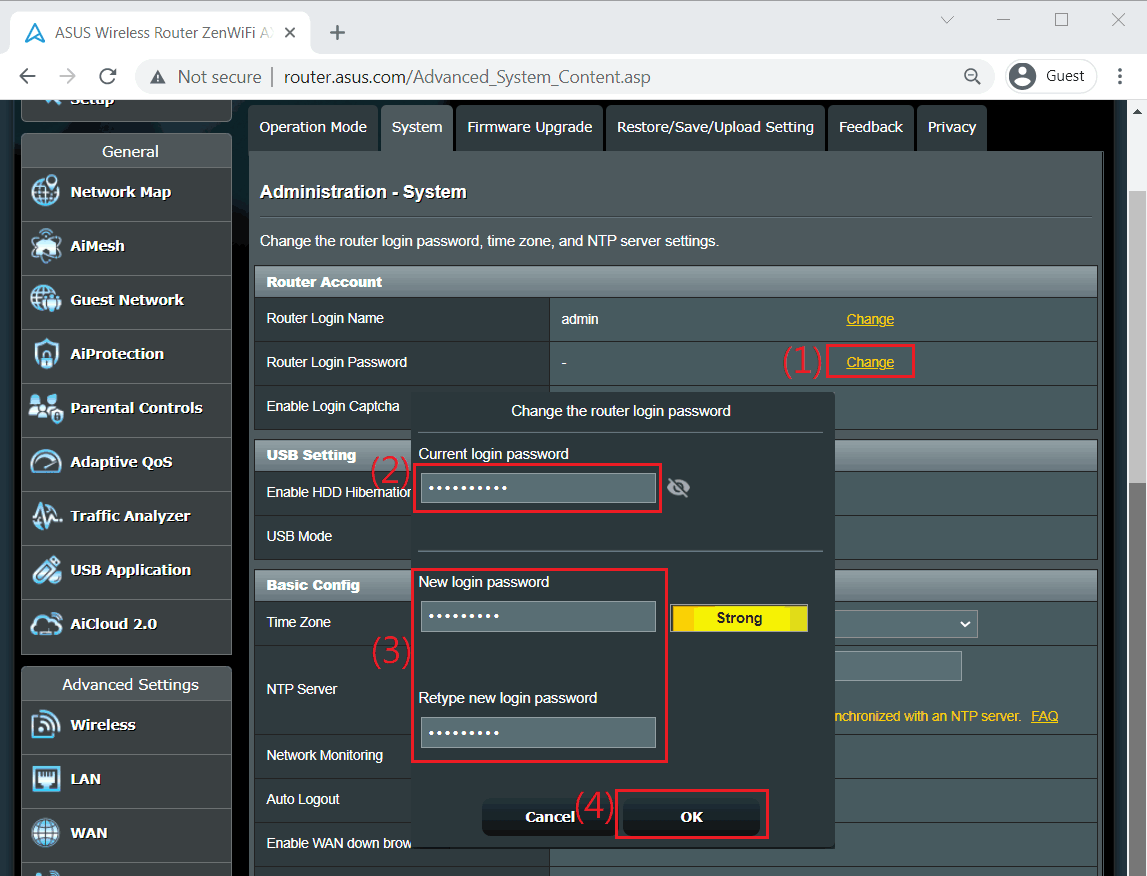Open the Restore/Save/Upload Setting tab
The width and height of the screenshot is (1147, 876).
coord(715,128)
